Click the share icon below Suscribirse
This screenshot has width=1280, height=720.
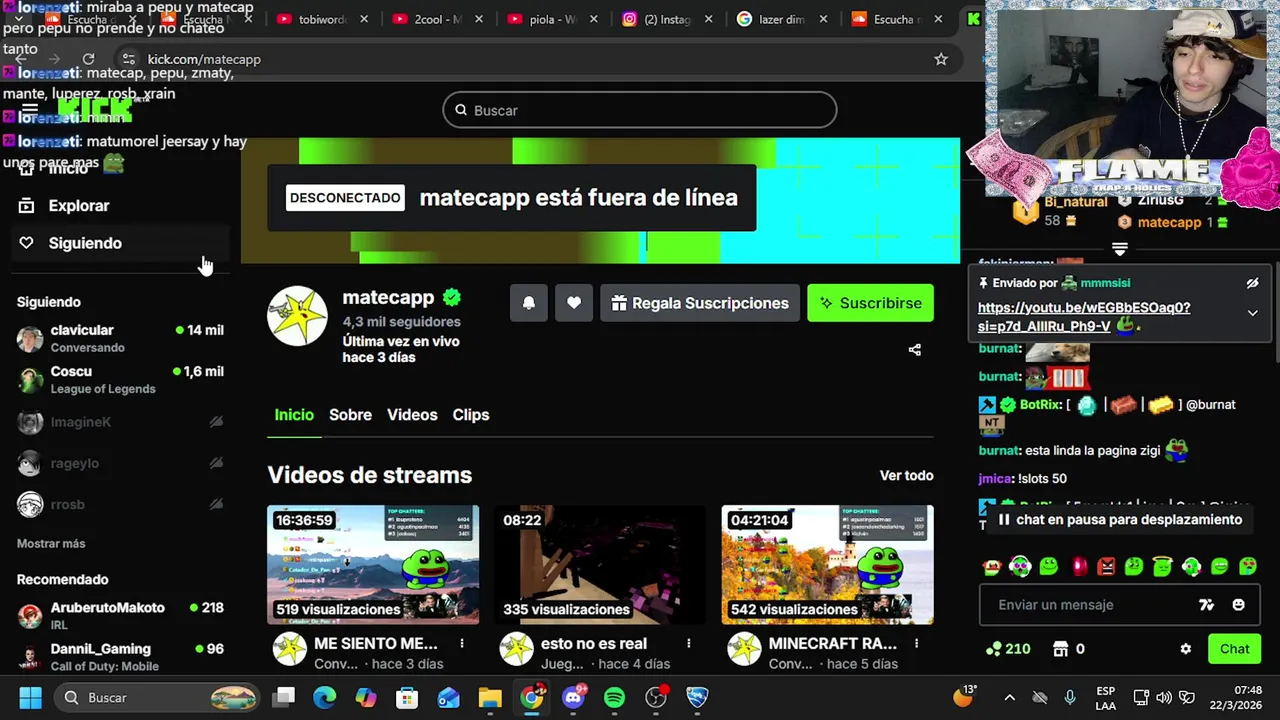[x=914, y=349]
